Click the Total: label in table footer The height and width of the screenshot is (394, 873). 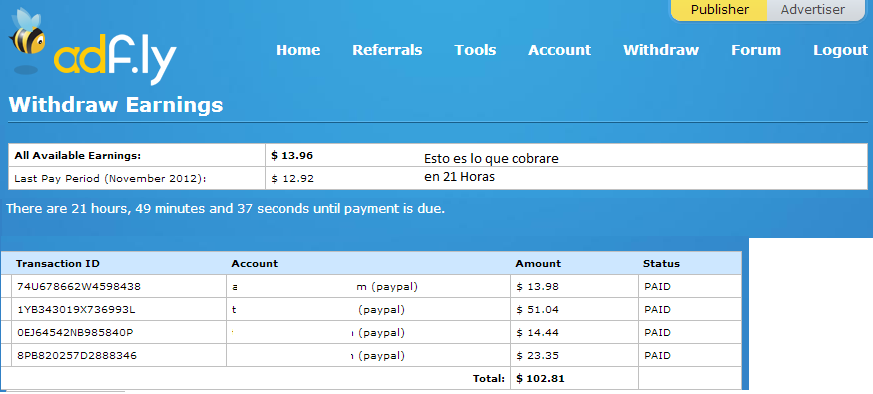488,379
